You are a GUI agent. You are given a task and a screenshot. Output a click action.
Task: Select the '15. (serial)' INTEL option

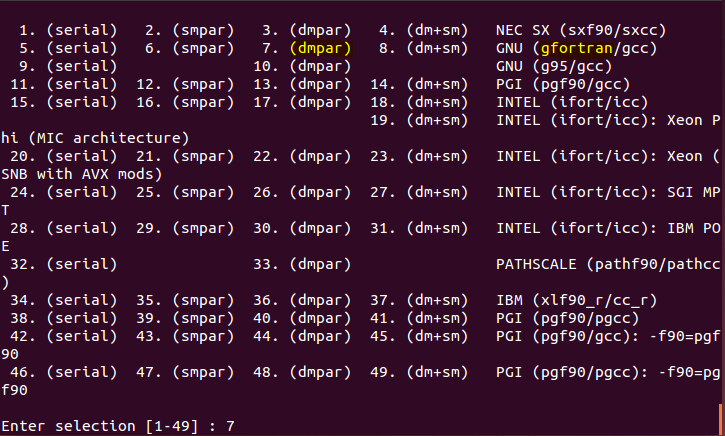pos(63,103)
